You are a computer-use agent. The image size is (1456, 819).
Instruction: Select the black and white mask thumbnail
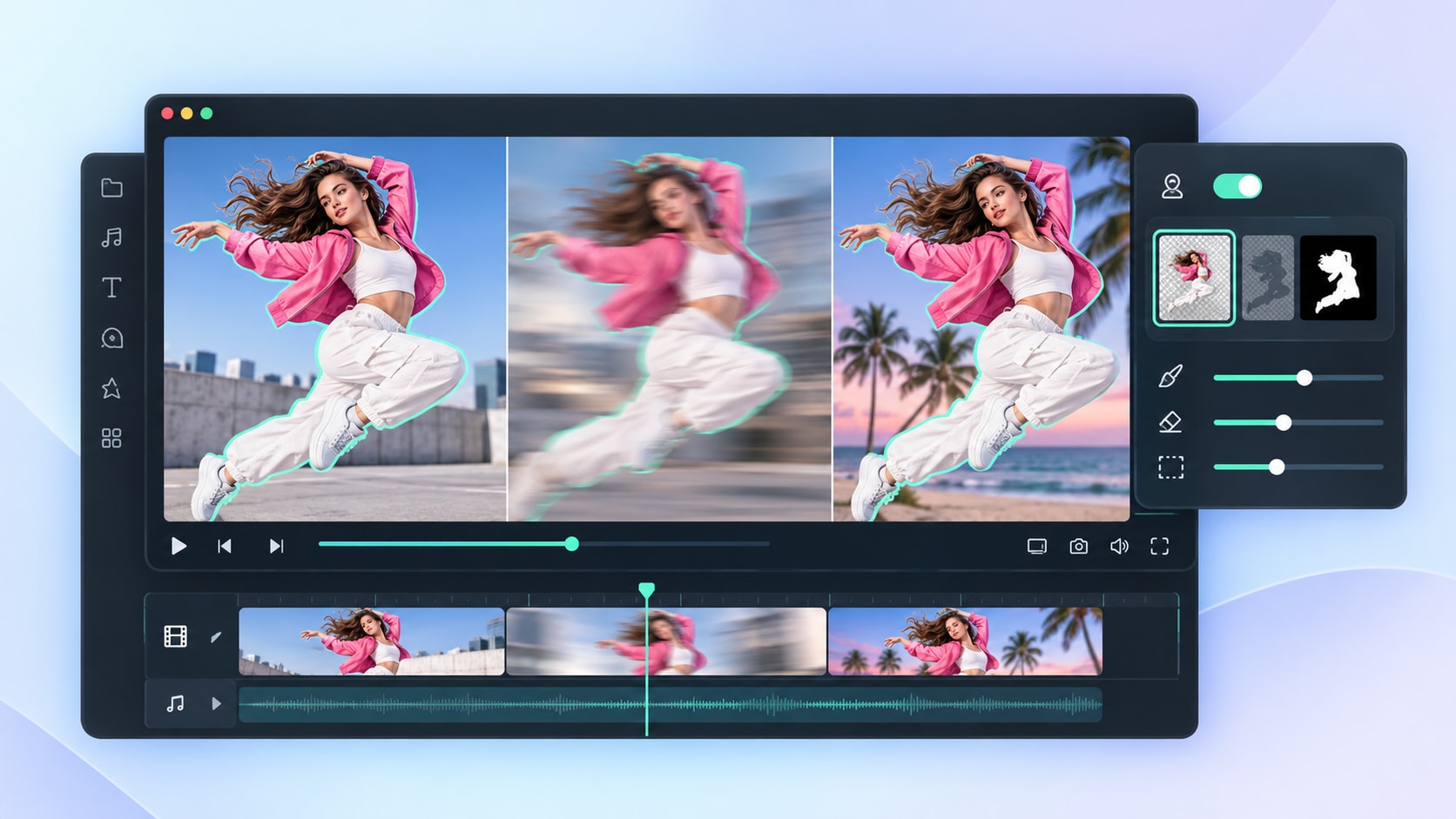1338,278
